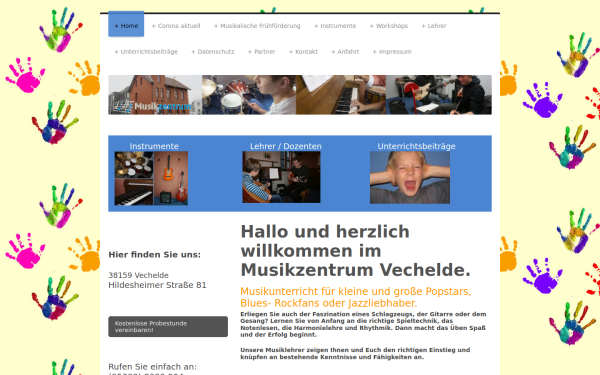
Task: Click the paragraph starting 'Unsere Musiklehrer zeigen Ihnen'
Action: point(355,354)
